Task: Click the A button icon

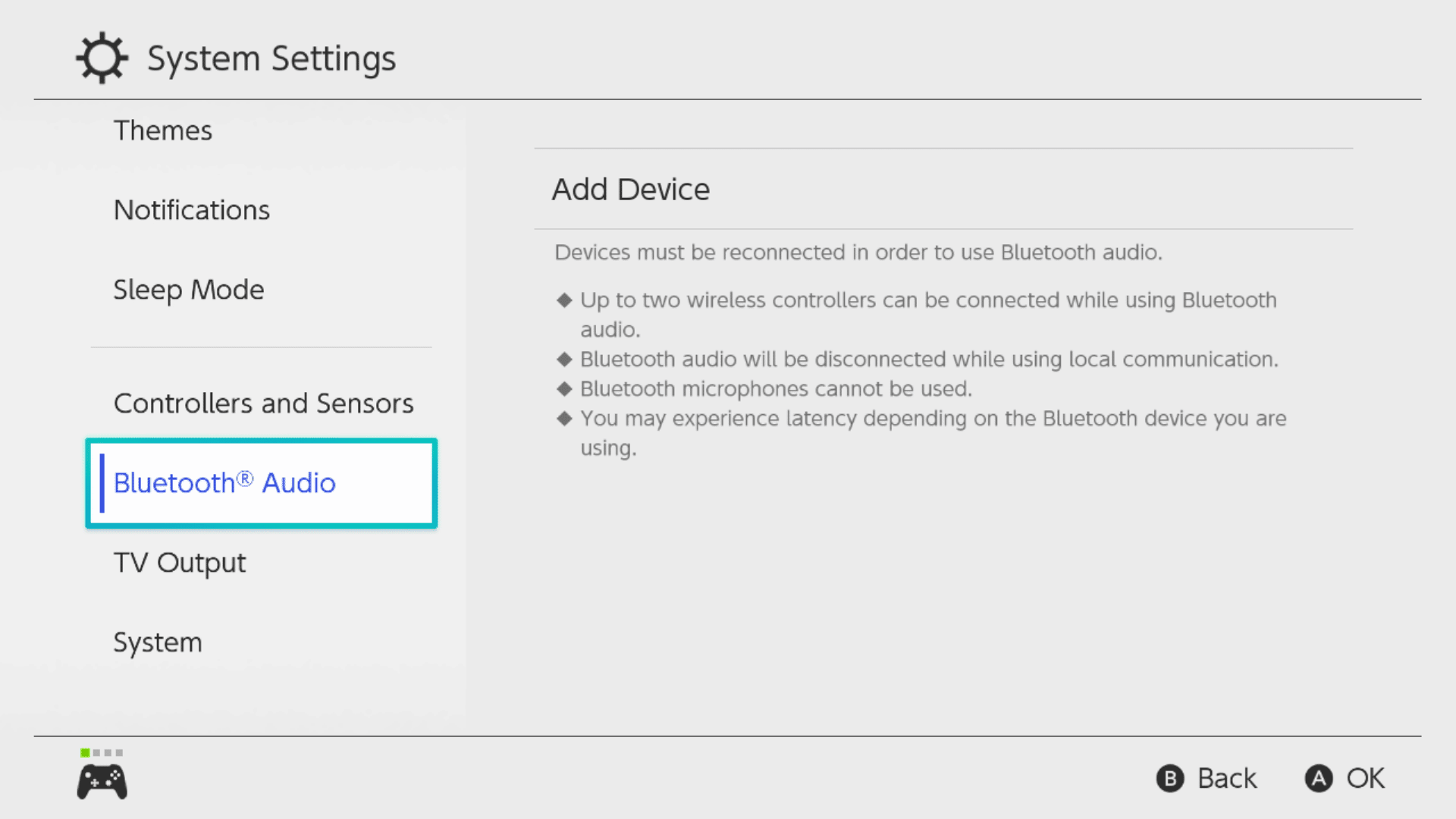Action: [x=1318, y=778]
